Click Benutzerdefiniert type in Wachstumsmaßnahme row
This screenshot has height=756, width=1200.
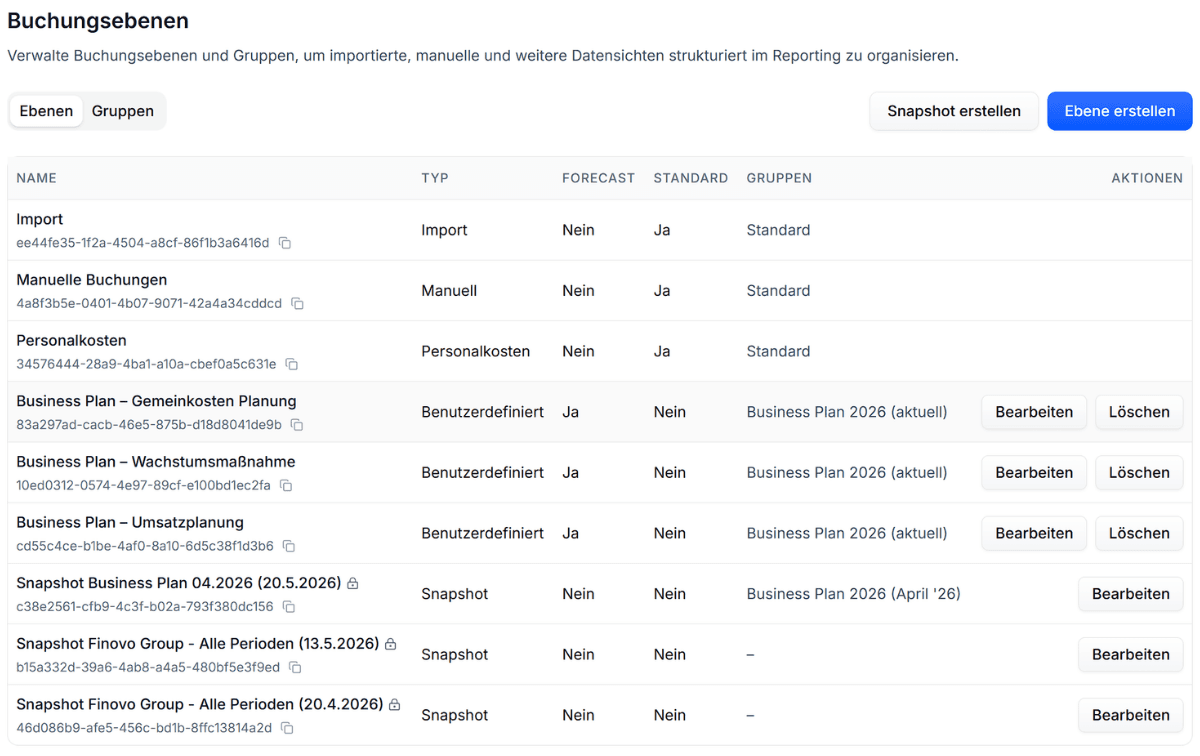pyautogui.click(x=483, y=472)
